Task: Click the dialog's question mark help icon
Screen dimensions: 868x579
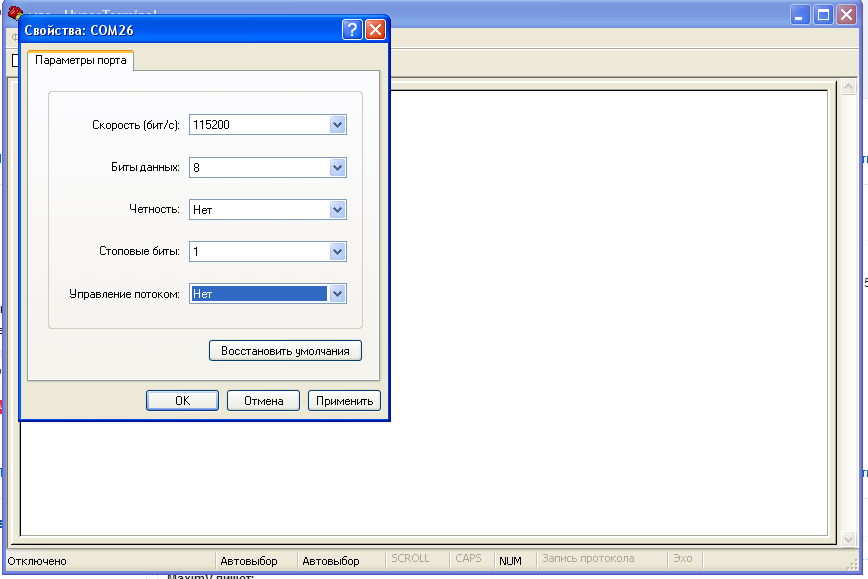Action: click(352, 30)
